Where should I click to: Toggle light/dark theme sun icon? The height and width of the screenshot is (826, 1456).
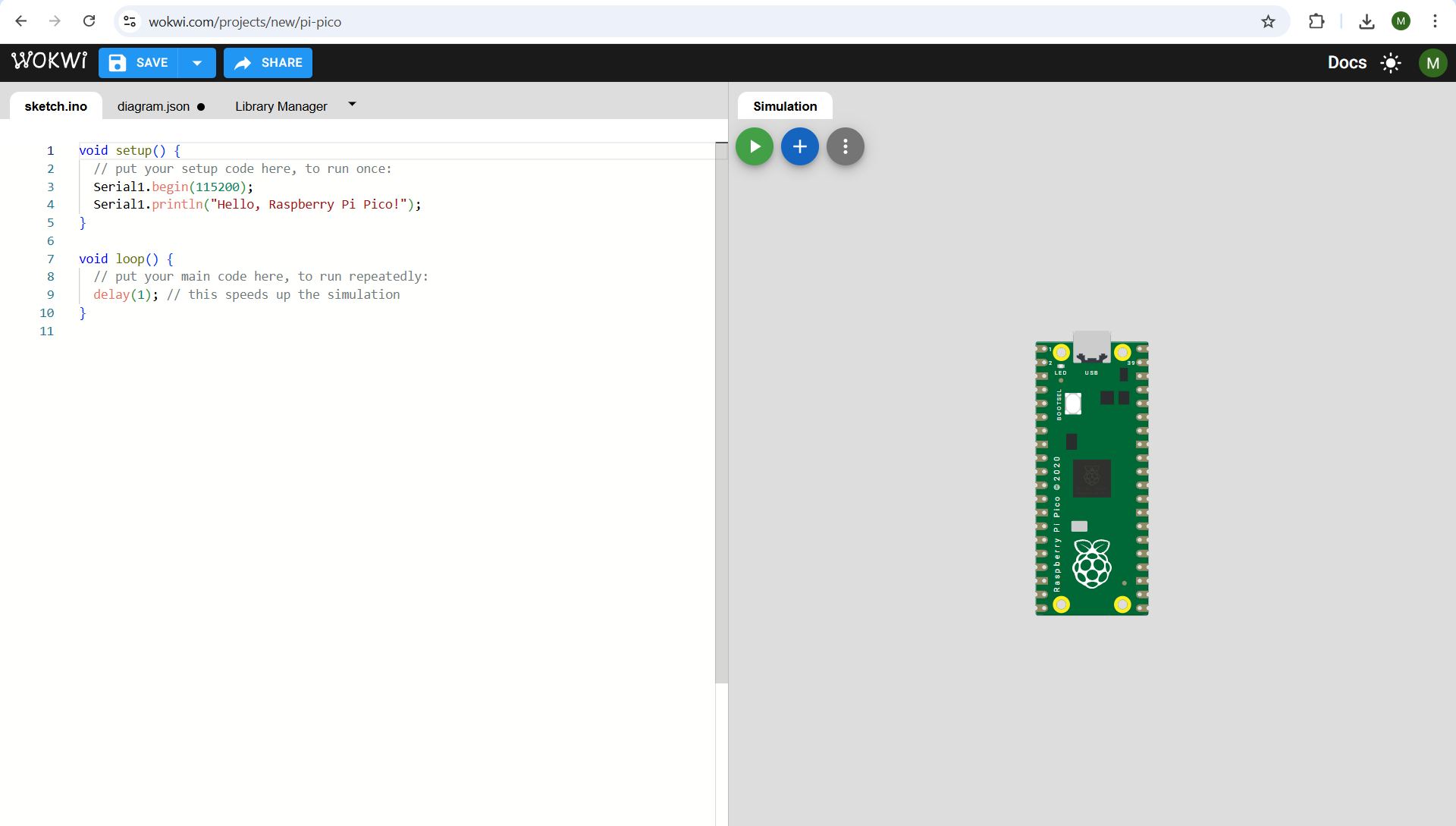[1390, 63]
